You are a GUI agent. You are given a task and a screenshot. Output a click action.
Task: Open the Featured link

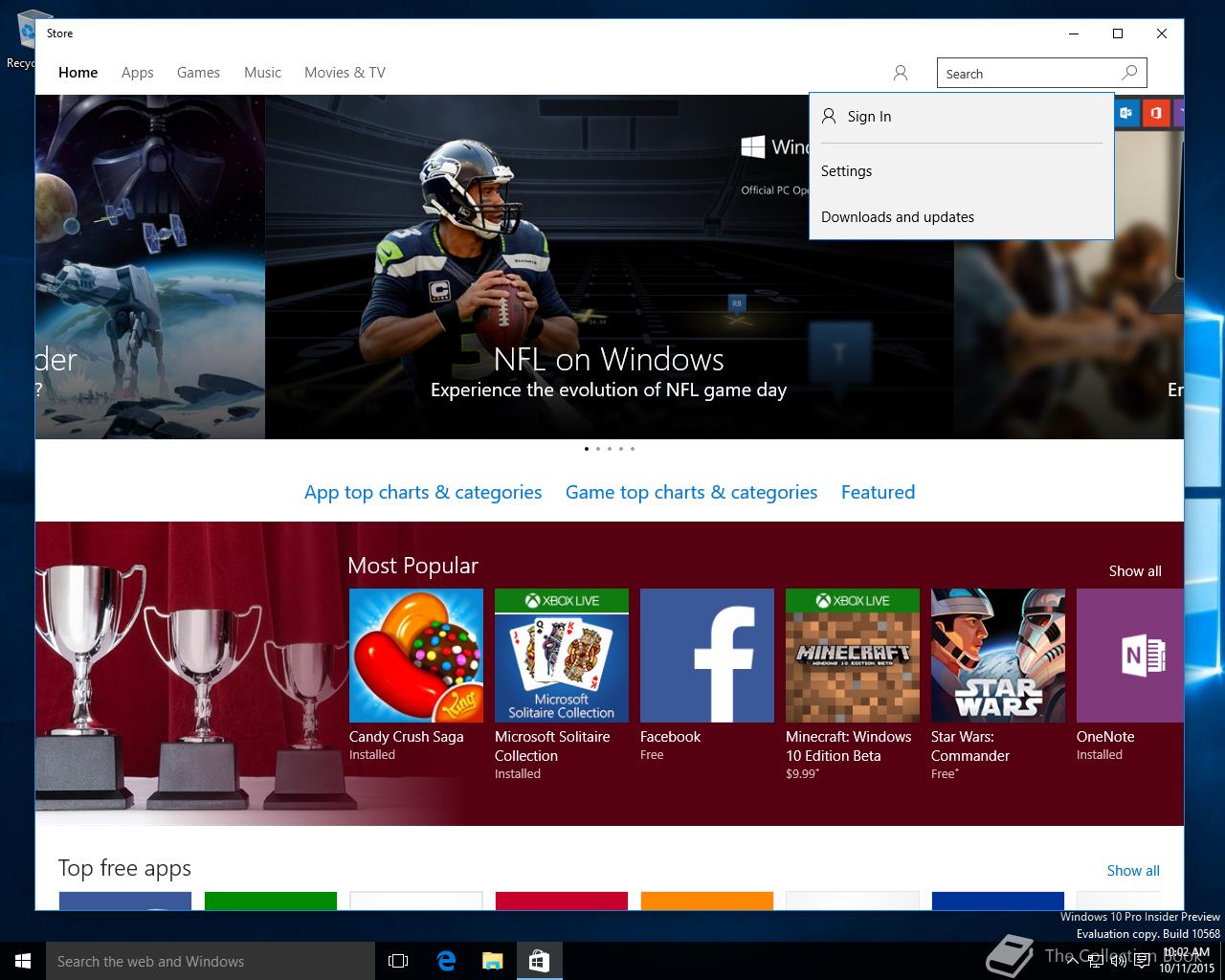click(x=878, y=492)
